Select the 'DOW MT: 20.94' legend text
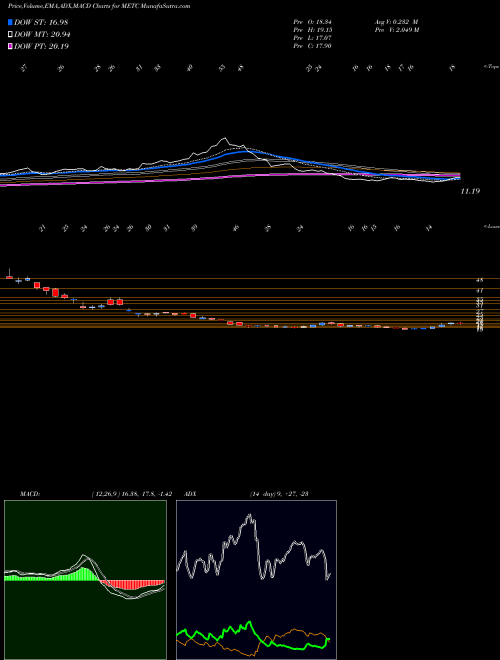 coord(42,35)
